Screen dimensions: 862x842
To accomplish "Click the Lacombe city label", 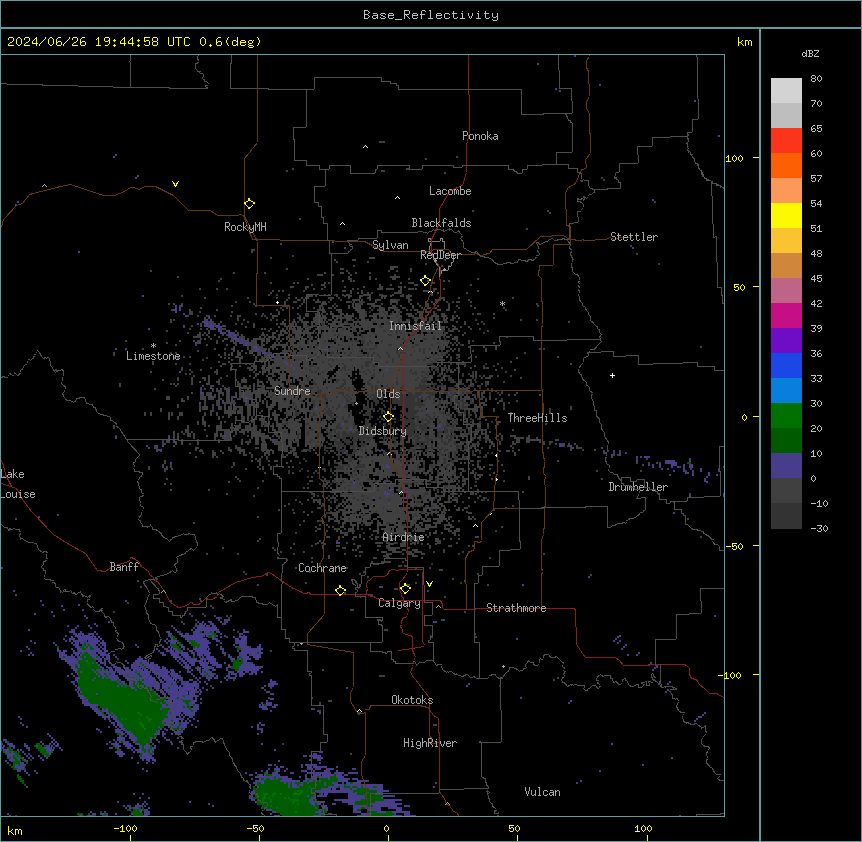I will [x=450, y=191].
